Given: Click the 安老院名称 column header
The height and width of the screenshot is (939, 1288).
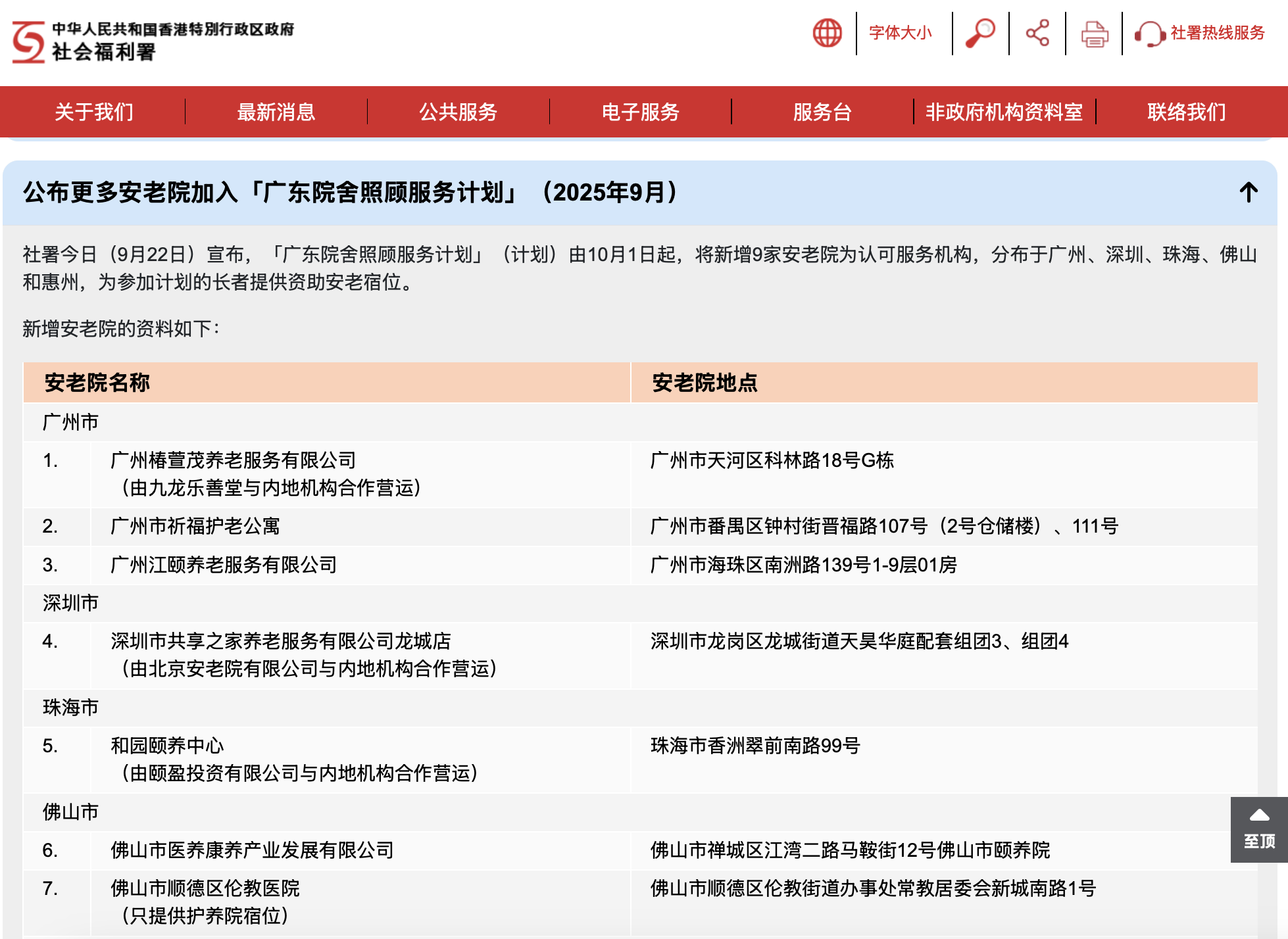Looking at the screenshot, I should (97, 383).
